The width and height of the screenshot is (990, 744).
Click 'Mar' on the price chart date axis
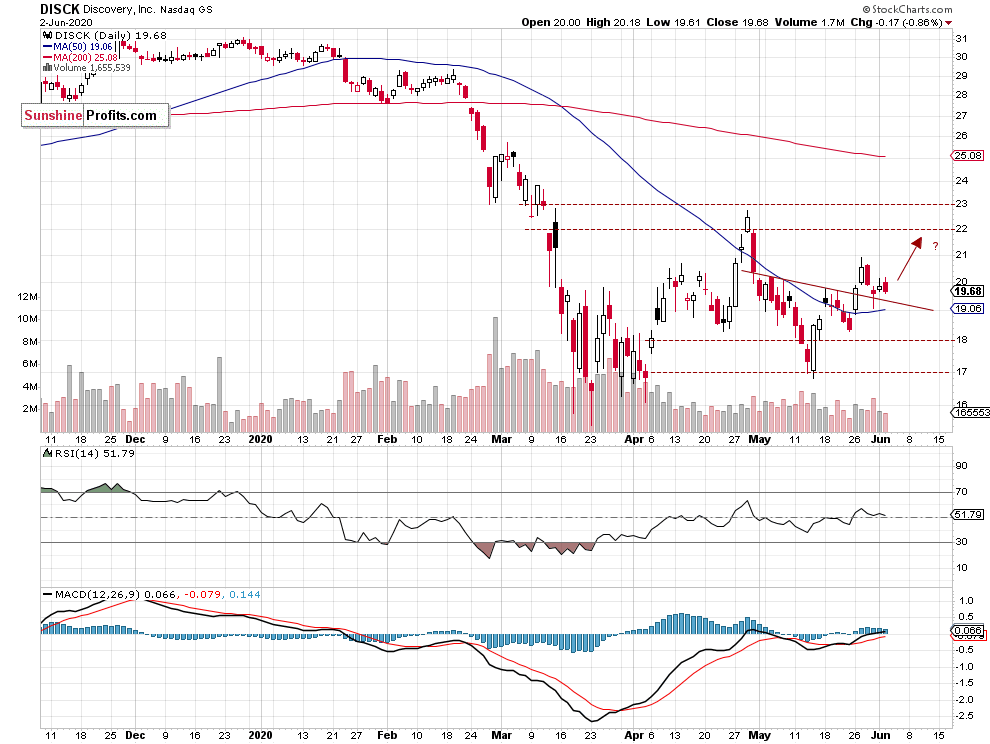(x=501, y=439)
